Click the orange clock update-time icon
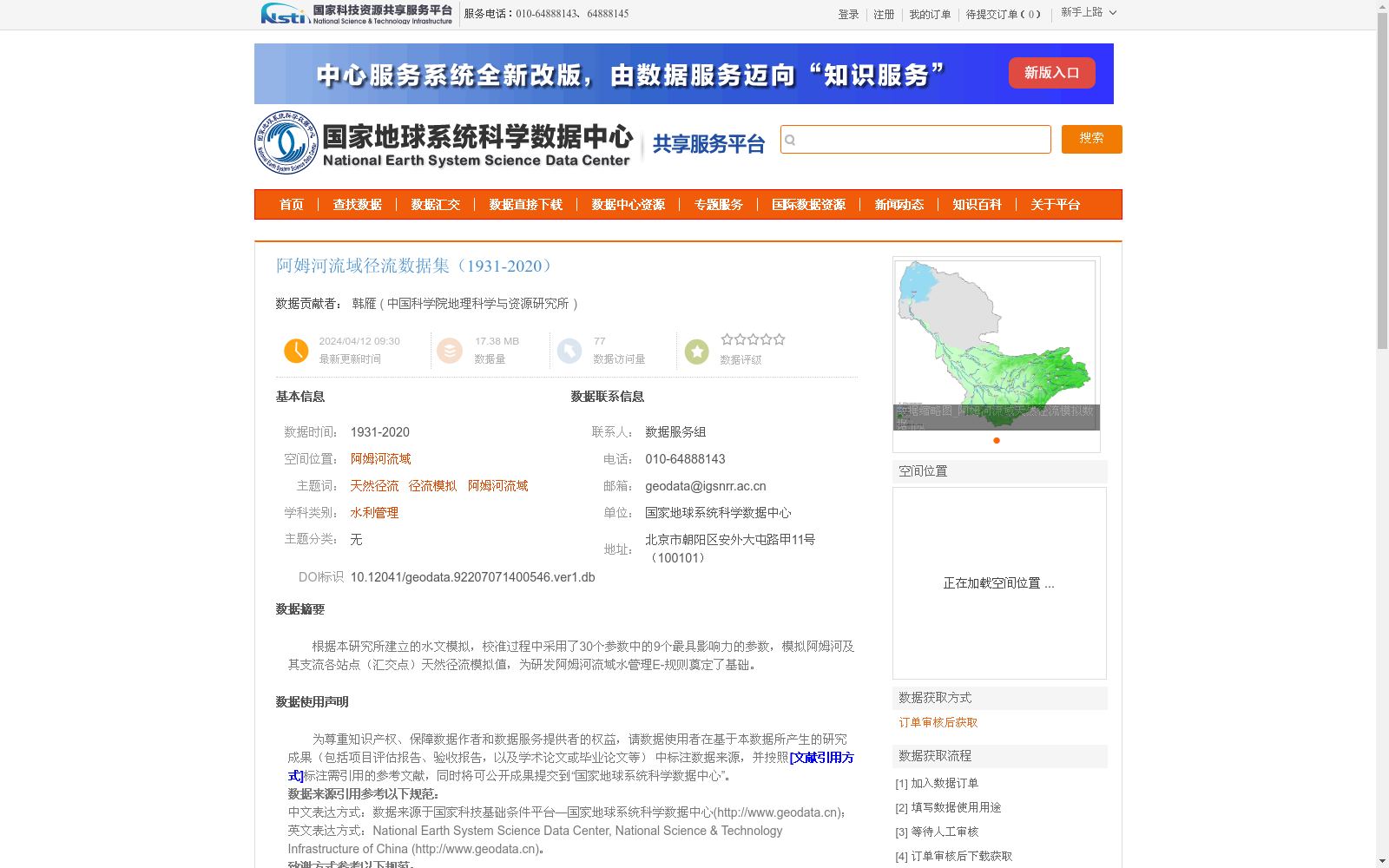 [x=296, y=351]
